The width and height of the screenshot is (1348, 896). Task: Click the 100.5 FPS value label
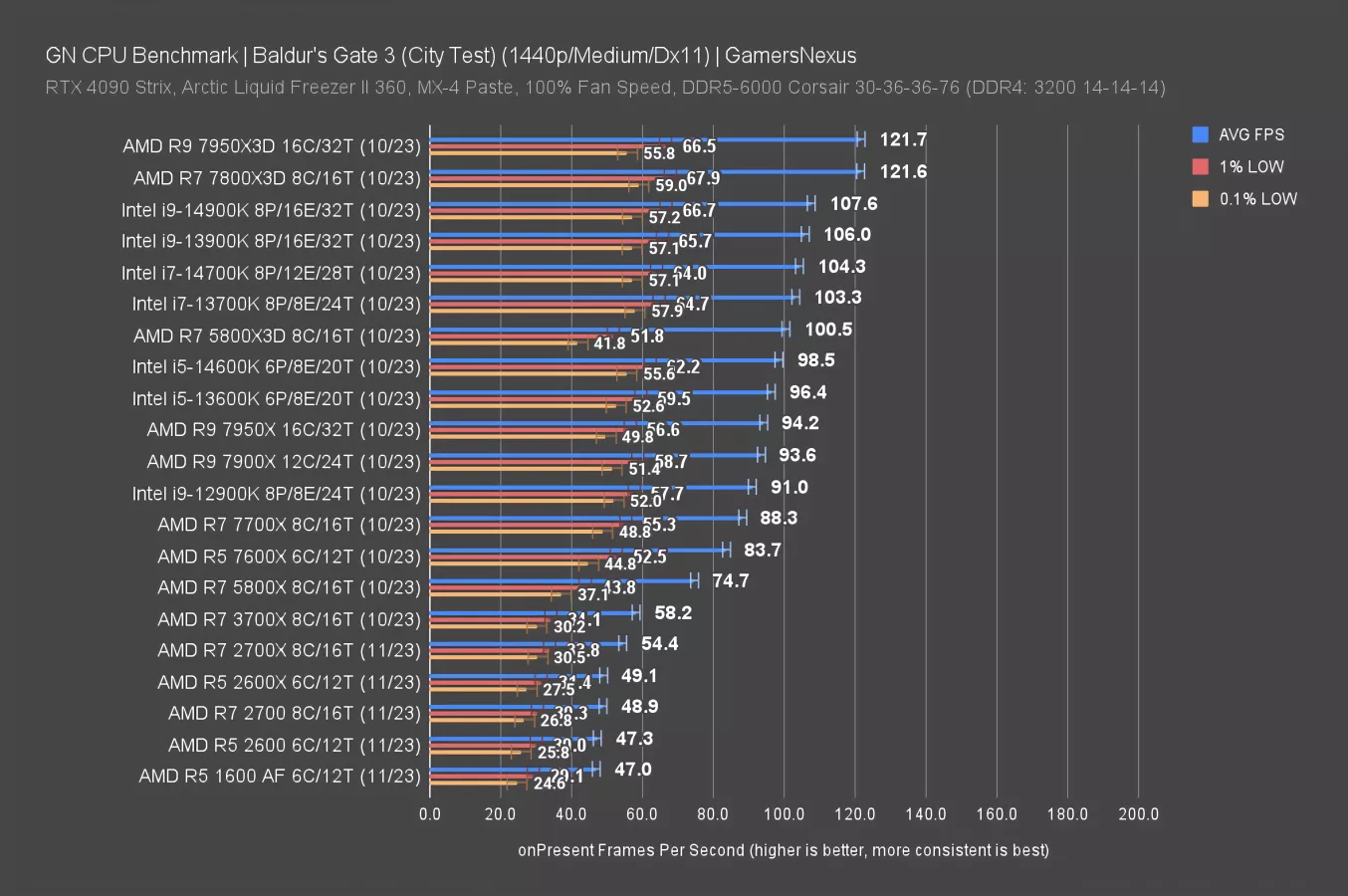tap(828, 330)
